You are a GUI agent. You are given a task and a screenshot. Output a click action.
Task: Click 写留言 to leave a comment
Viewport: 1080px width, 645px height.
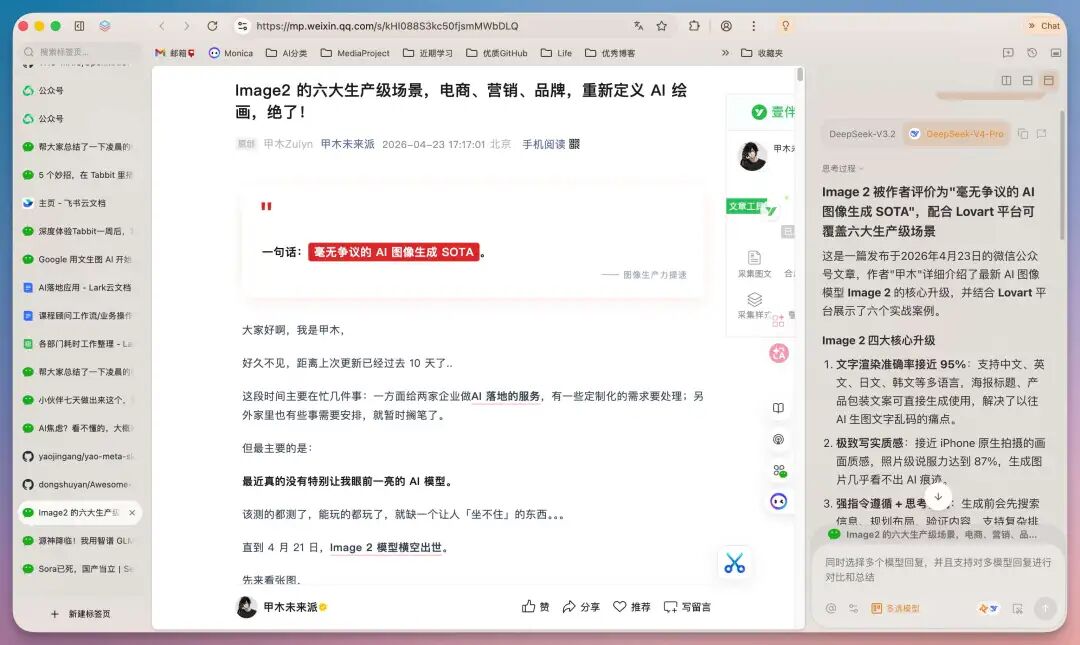(x=687, y=606)
